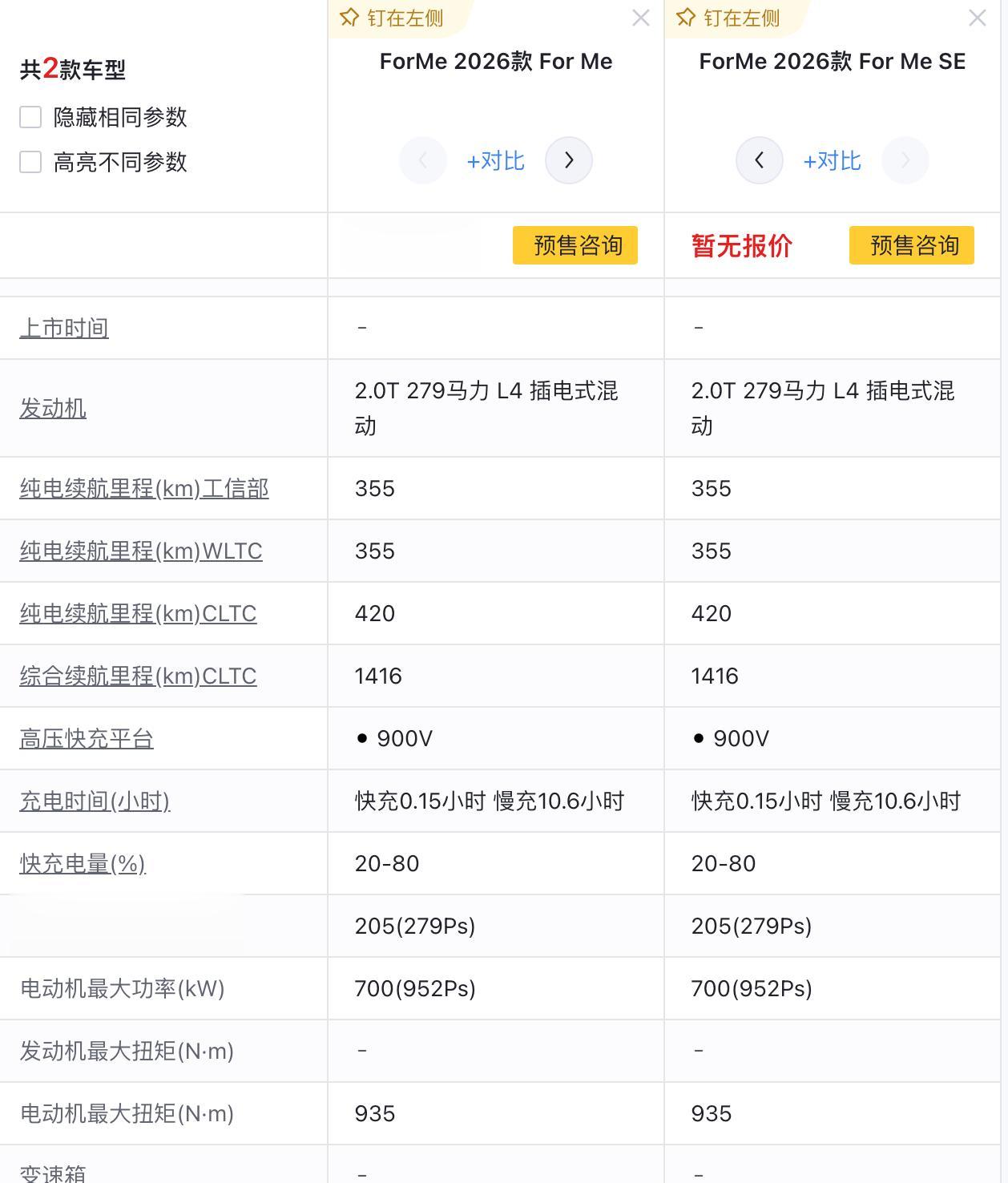Viewport: 1008px width, 1183px height.
Task: Click 420 value in For Me column
Action: [375, 613]
